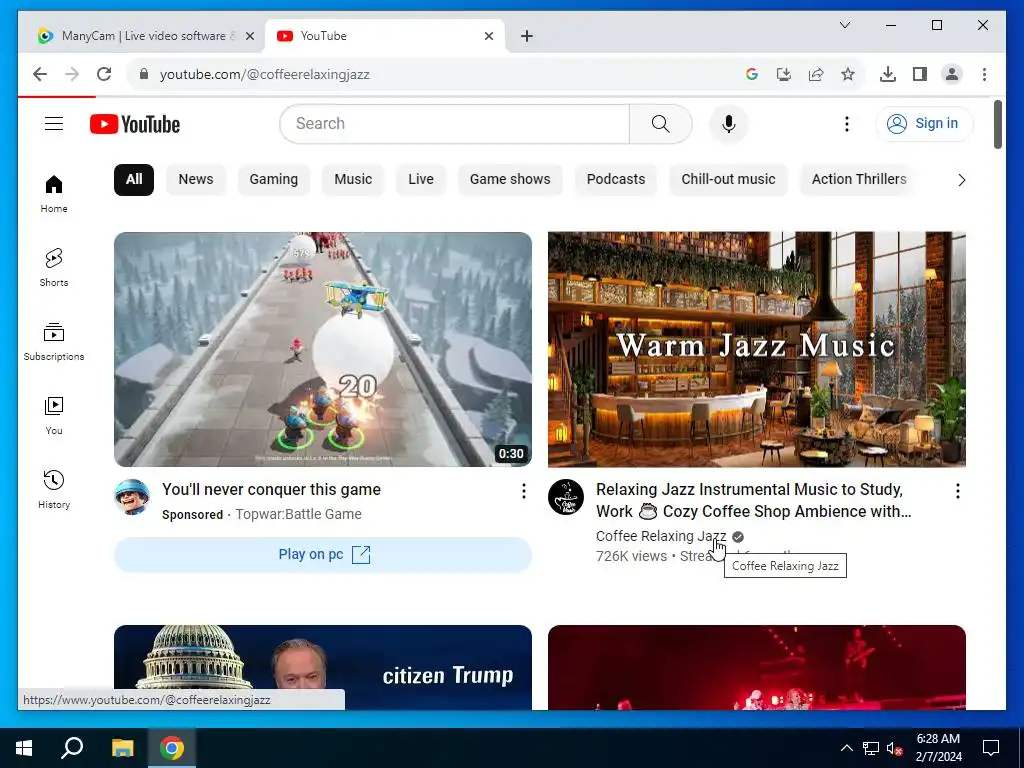
Task: Open the citizen Trump video thumbnail
Action: click(323, 667)
